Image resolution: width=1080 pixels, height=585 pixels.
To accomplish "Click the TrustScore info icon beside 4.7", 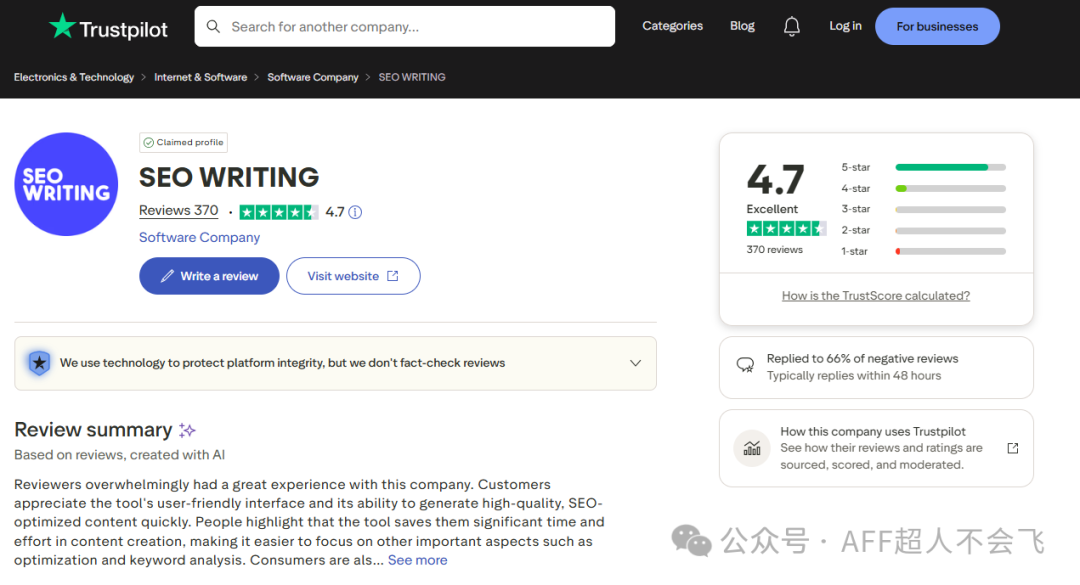I will pyautogui.click(x=355, y=212).
